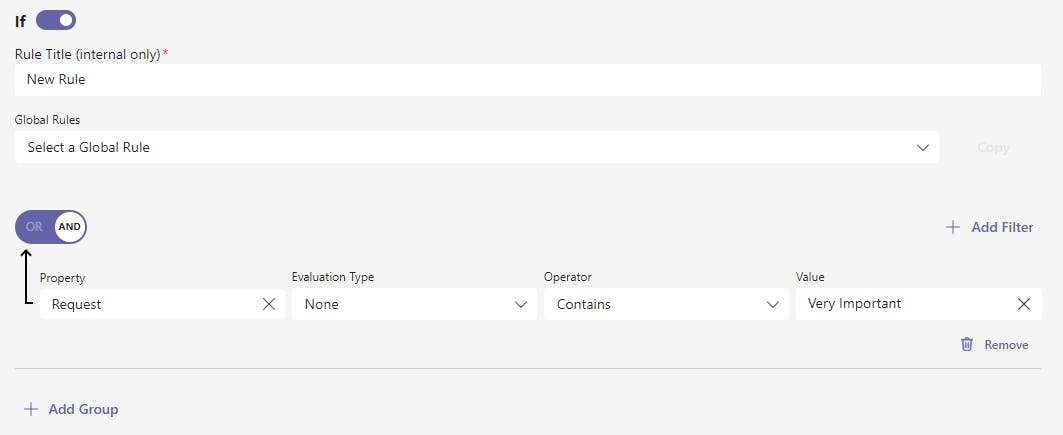Click the Add Filter button label
The image size is (1063, 435).
pyautogui.click(x=1002, y=227)
